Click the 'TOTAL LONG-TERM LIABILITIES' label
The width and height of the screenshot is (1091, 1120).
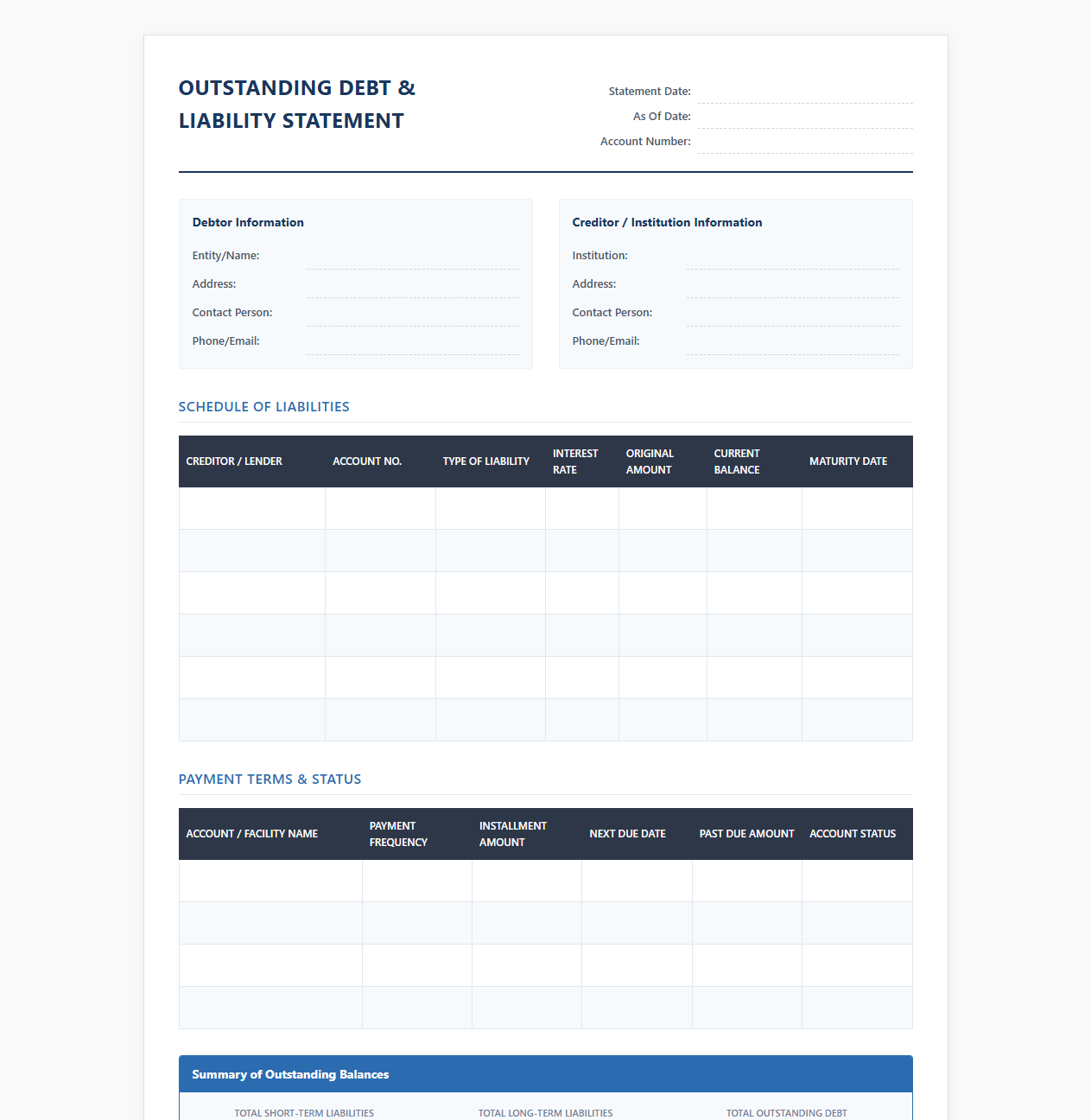click(x=546, y=1113)
